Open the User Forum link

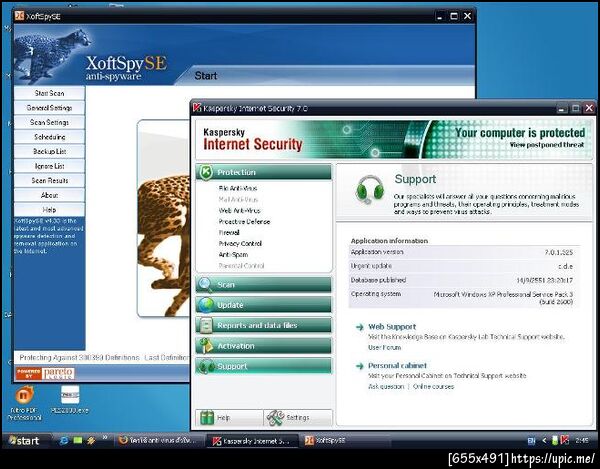tap(385, 347)
